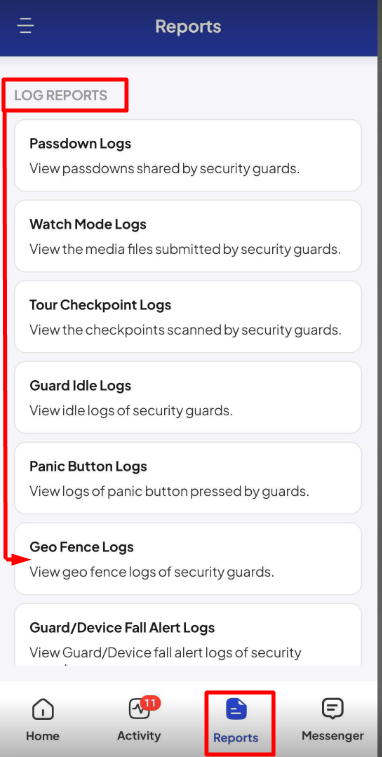Click 'View passdowns shared by security guards' text

[165, 168]
